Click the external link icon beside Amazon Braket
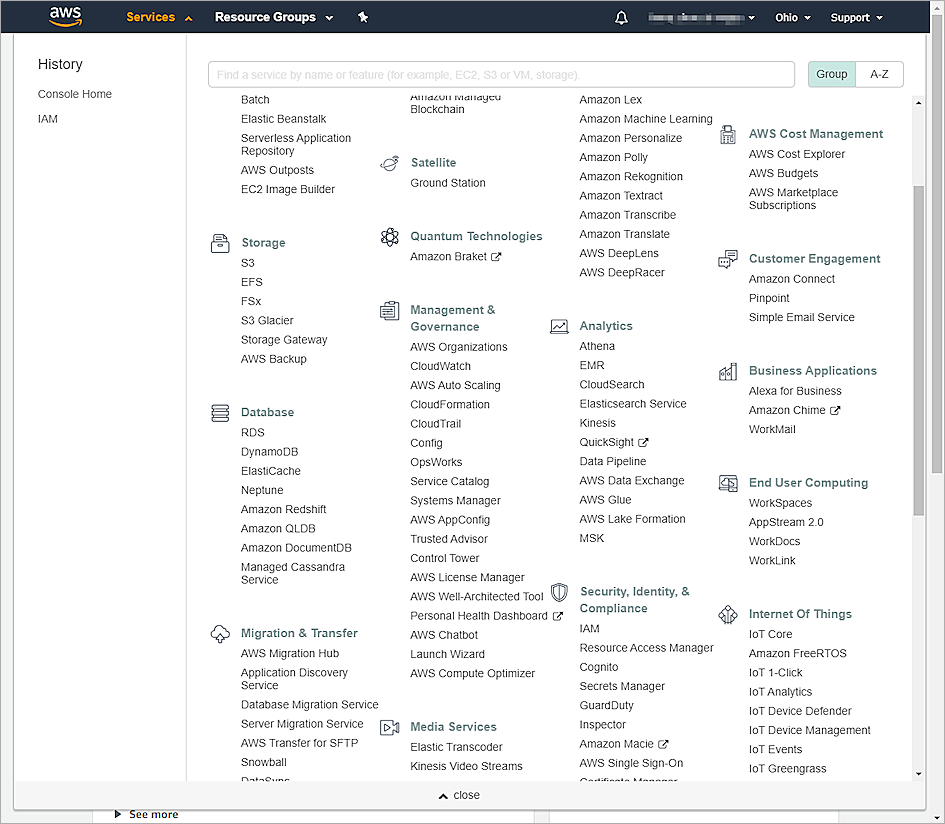This screenshot has height=824, width=945. [x=496, y=257]
